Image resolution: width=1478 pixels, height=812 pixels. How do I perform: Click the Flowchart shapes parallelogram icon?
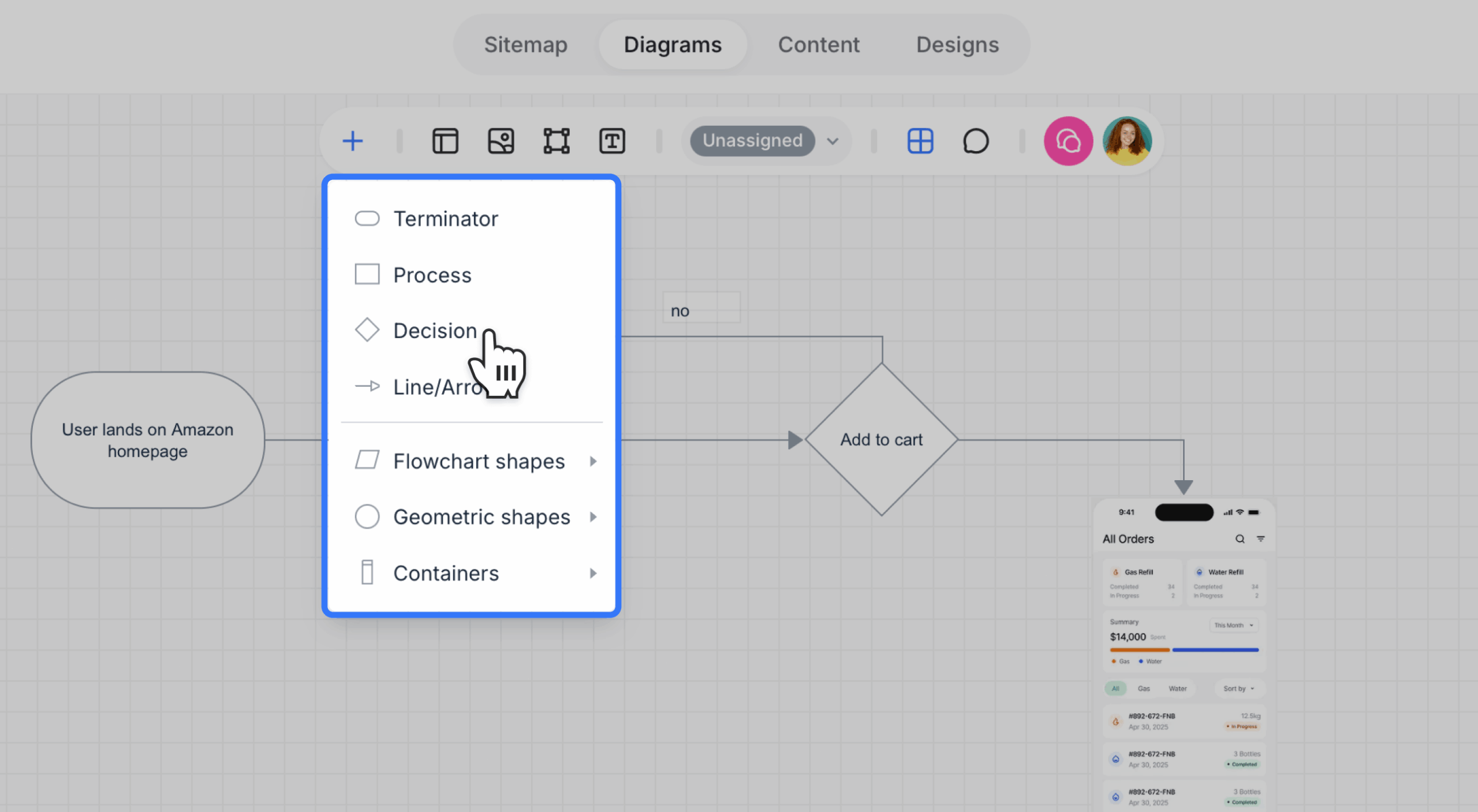pyautogui.click(x=367, y=460)
